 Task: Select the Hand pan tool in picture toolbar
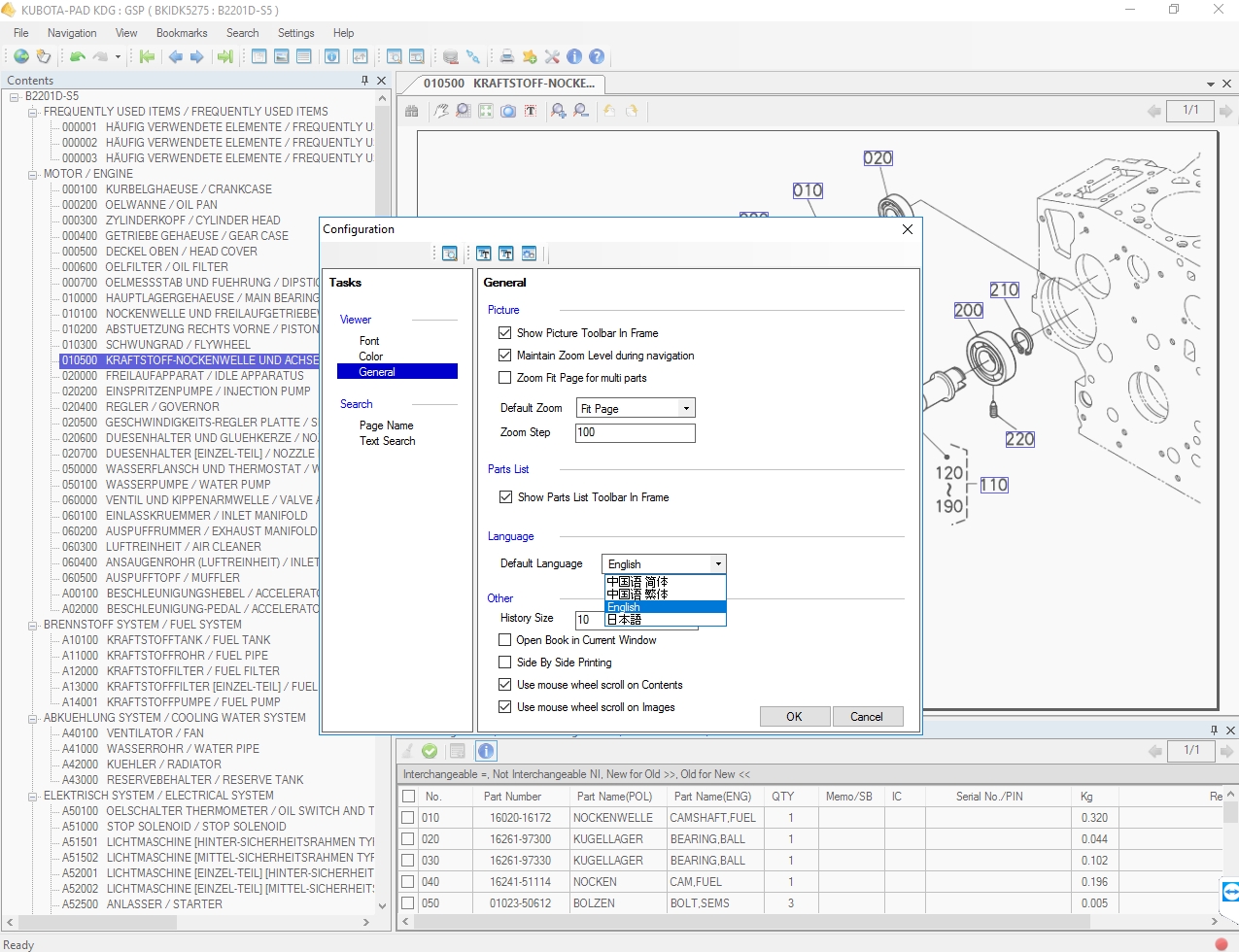(x=439, y=111)
